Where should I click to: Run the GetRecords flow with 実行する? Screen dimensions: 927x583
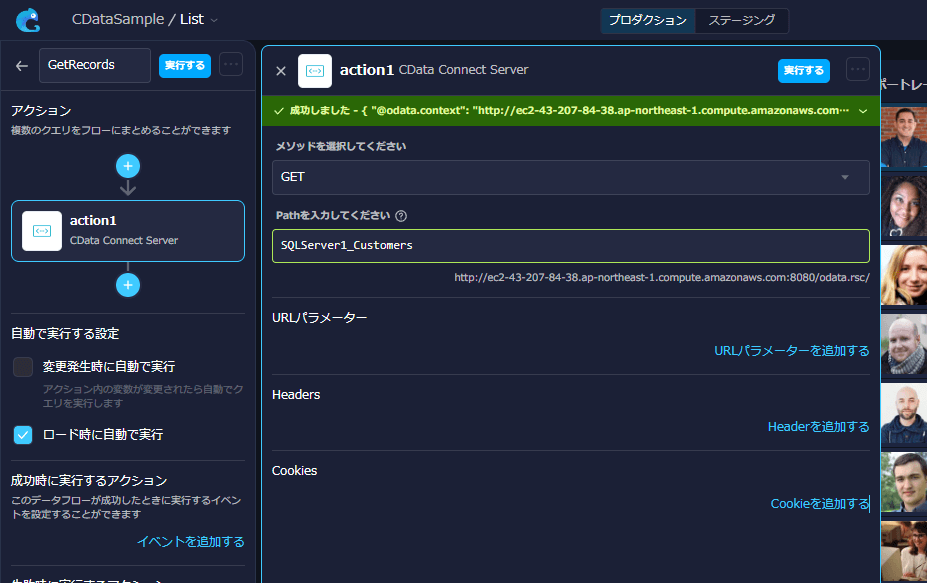point(184,65)
